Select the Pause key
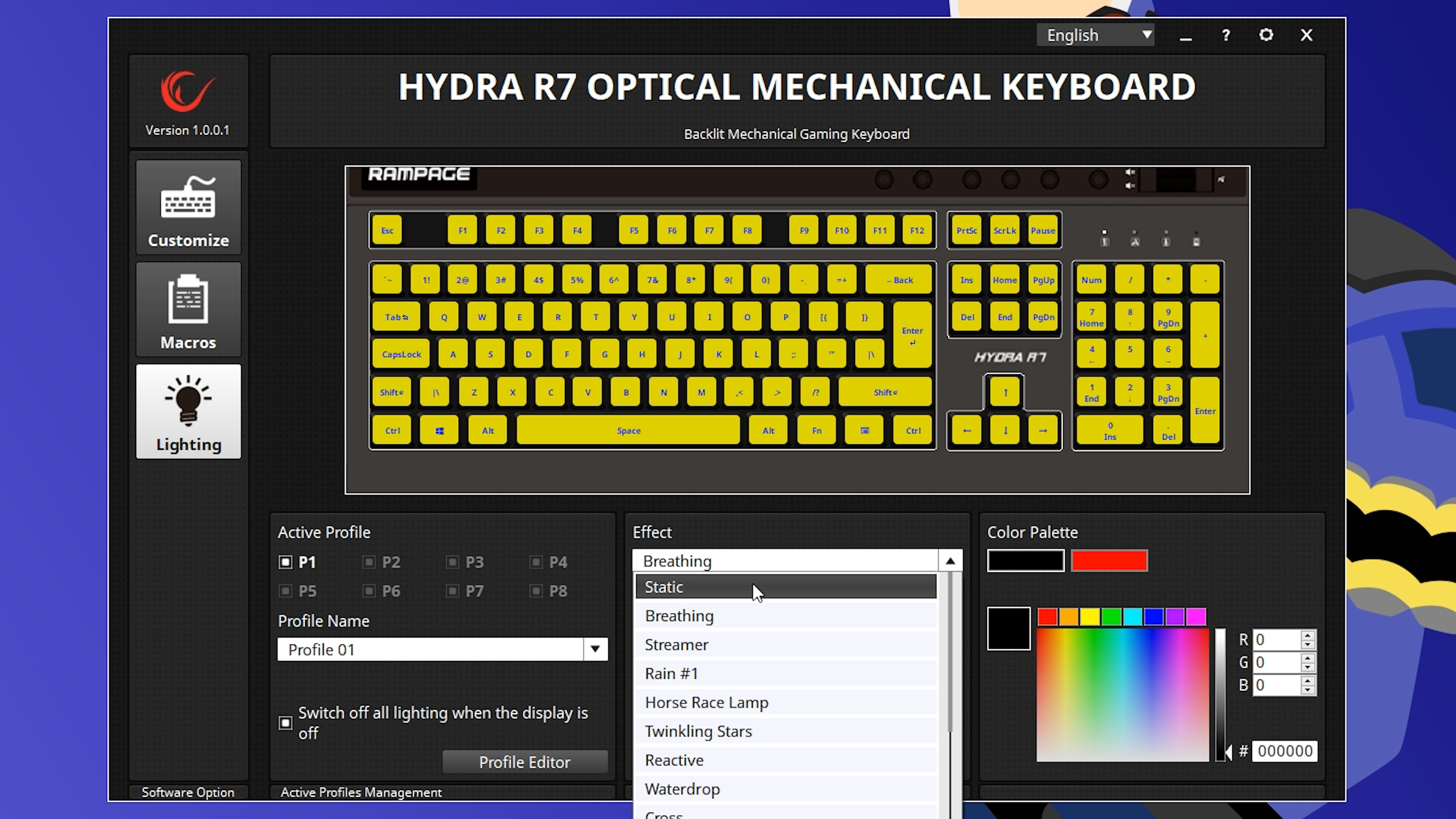This screenshot has width=1456, height=819. pyautogui.click(x=1043, y=231)
